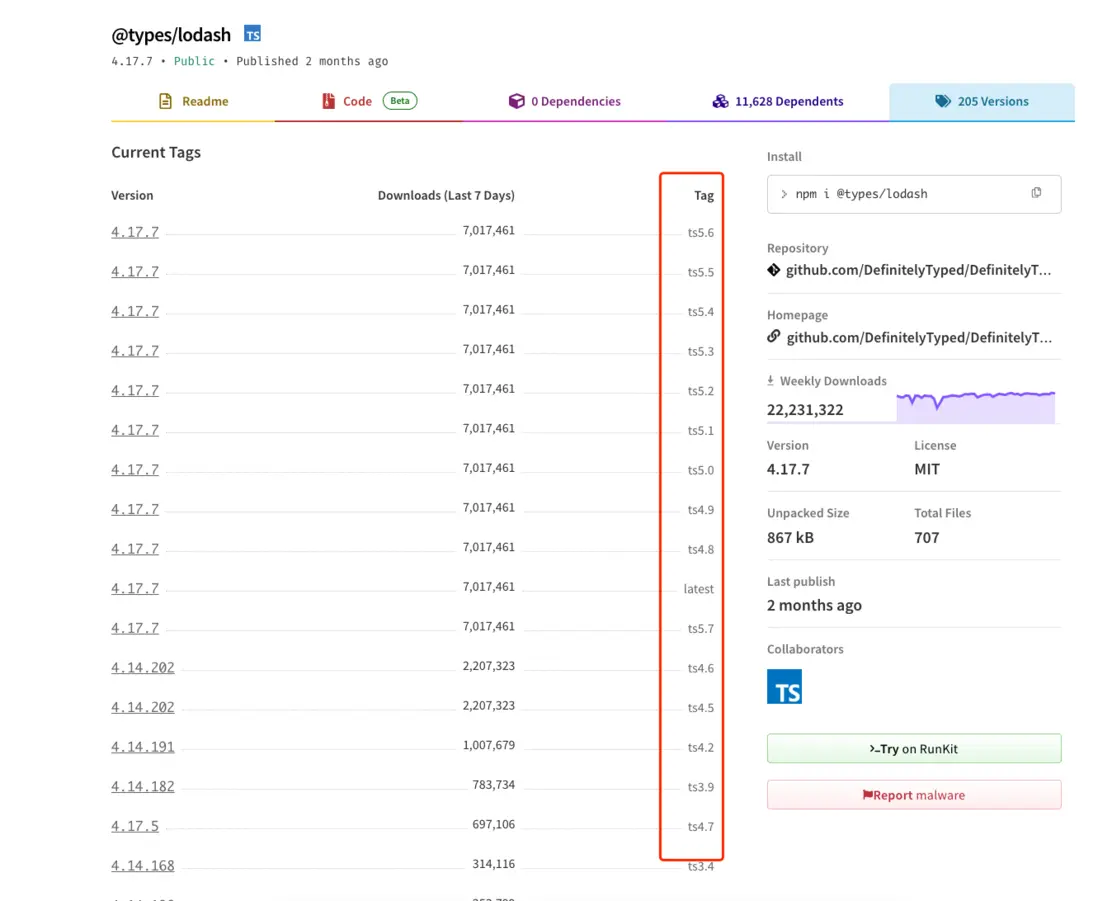Open version 4.14.182 tagged ts3.9

click(x=142, y=787)
